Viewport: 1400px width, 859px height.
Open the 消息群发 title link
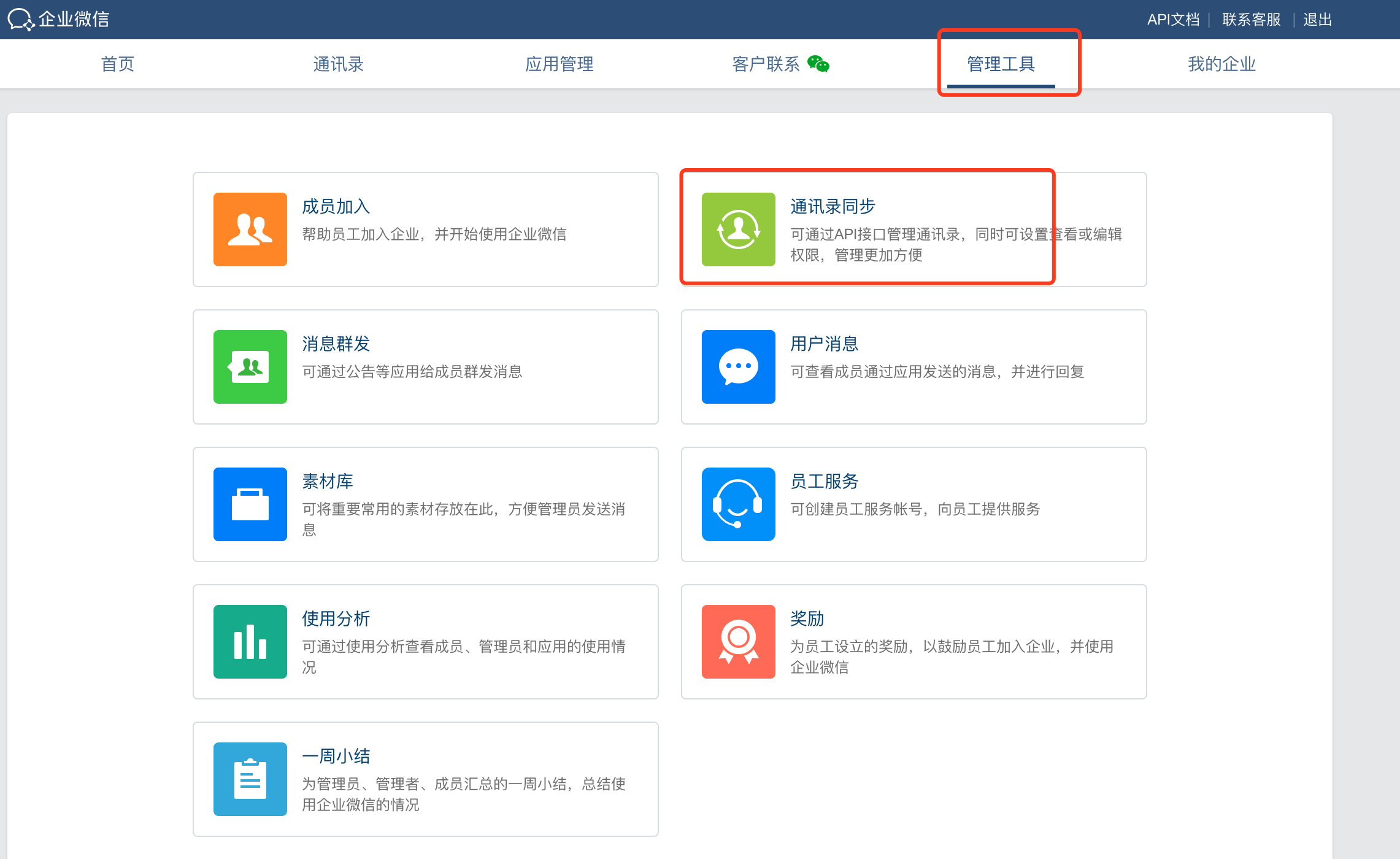336,344
